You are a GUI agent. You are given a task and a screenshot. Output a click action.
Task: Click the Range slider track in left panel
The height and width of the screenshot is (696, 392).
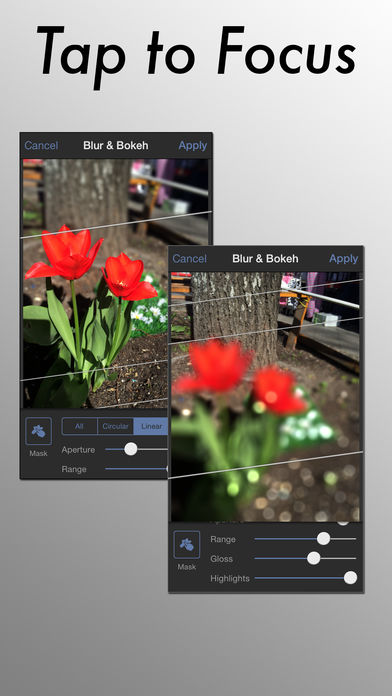tap(136, 468)
